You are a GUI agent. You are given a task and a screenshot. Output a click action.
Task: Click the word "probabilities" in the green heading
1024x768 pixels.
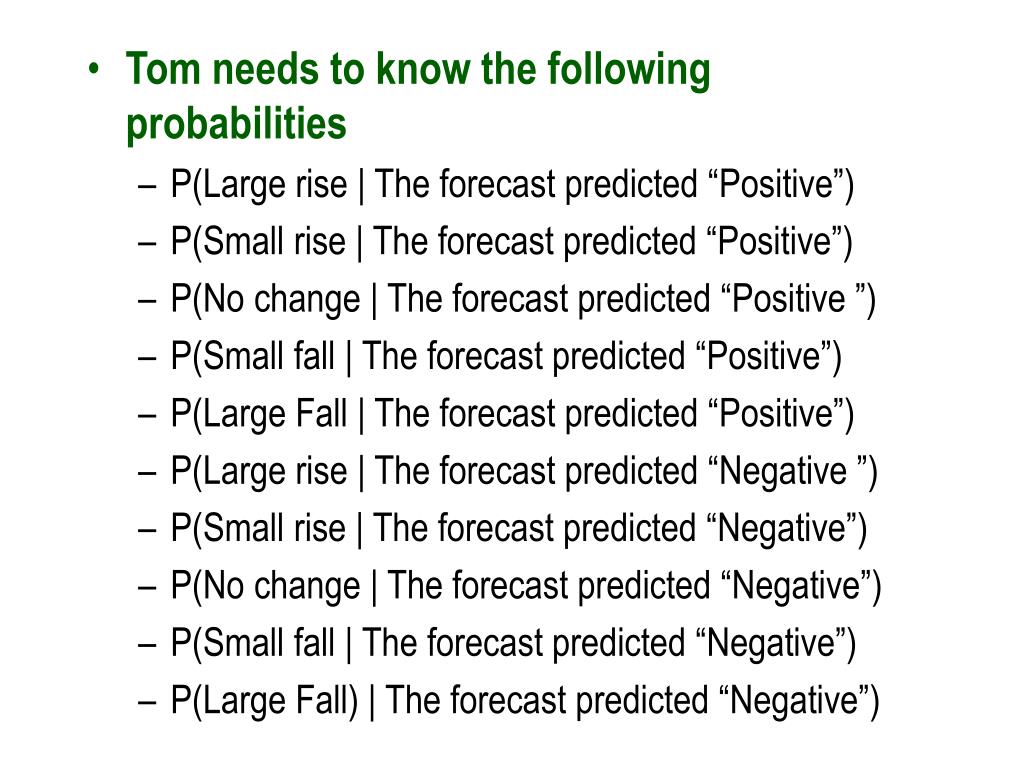[x=236, y=123]
